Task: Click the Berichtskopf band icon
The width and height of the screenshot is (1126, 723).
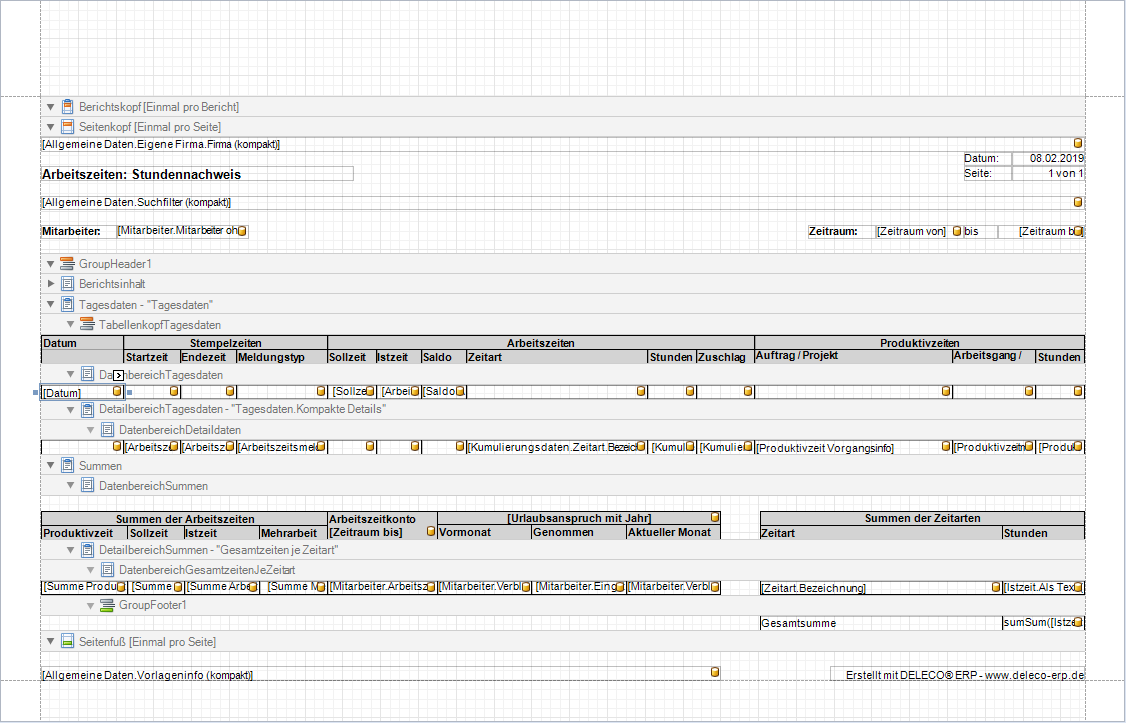Action: (x=67, y=107)
